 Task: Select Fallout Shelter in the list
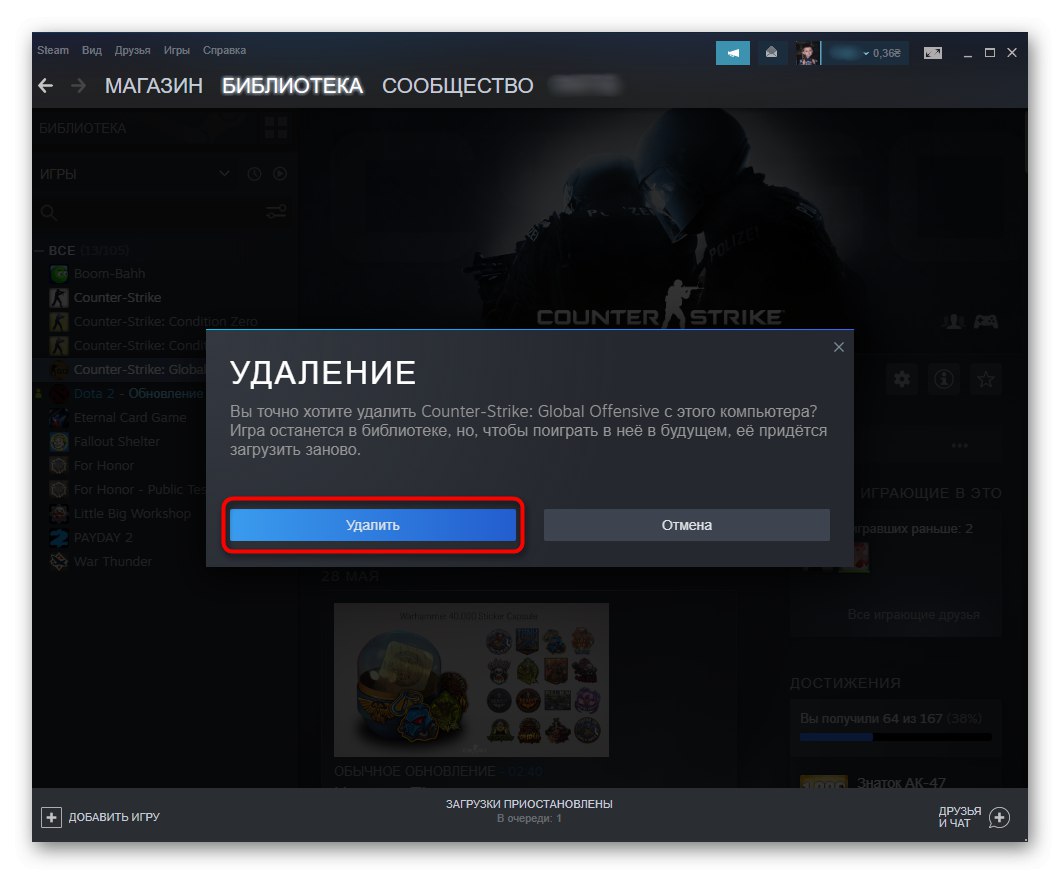pos(117,441)
